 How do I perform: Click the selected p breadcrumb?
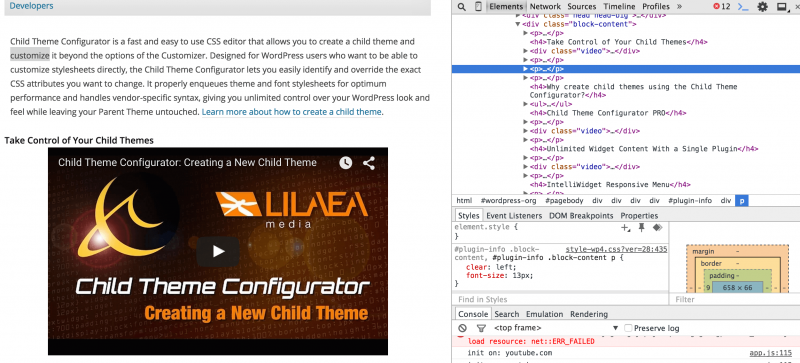(742, 201)
